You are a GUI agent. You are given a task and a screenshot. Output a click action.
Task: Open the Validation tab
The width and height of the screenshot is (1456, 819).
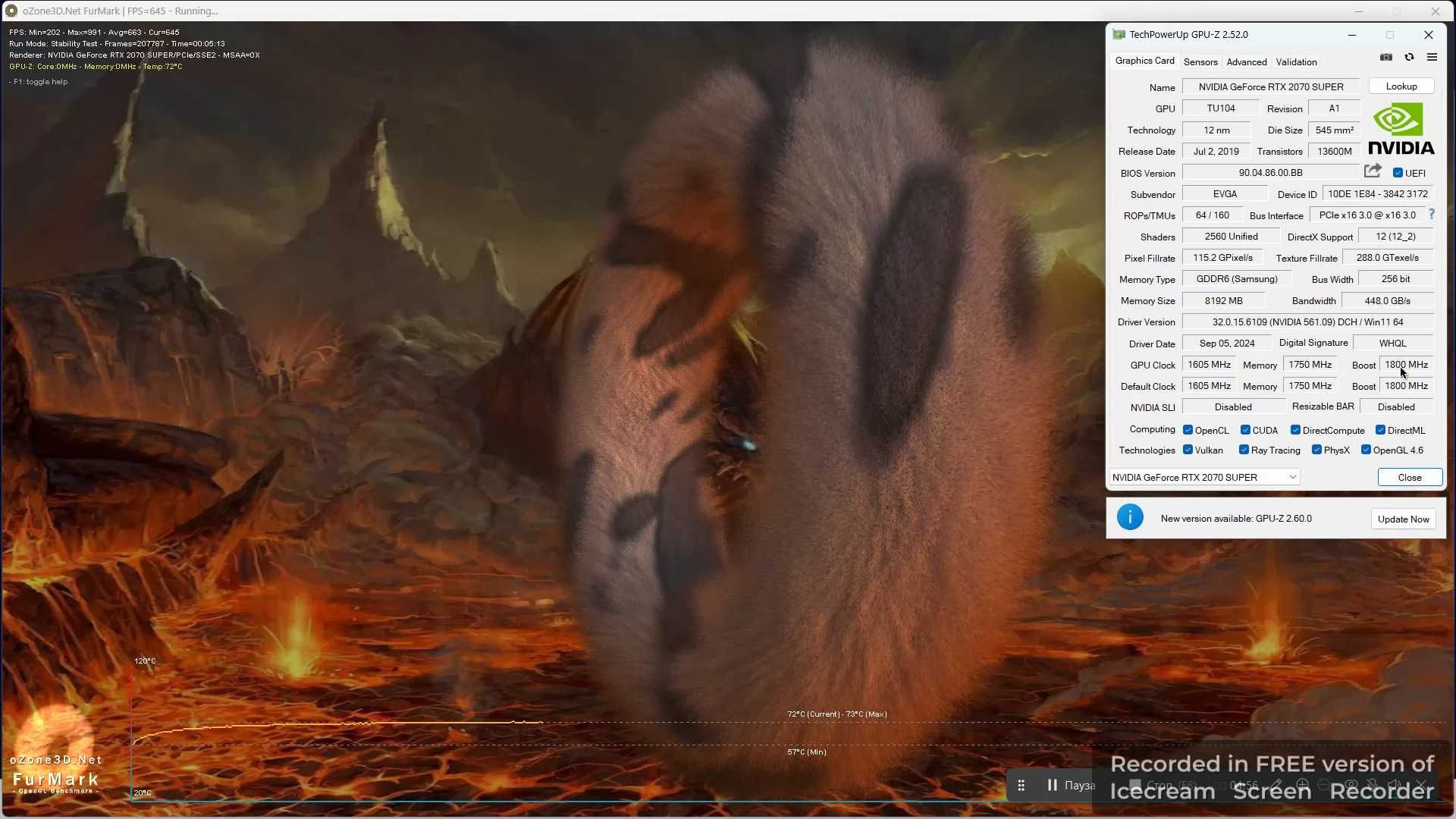coord(1296,62)
